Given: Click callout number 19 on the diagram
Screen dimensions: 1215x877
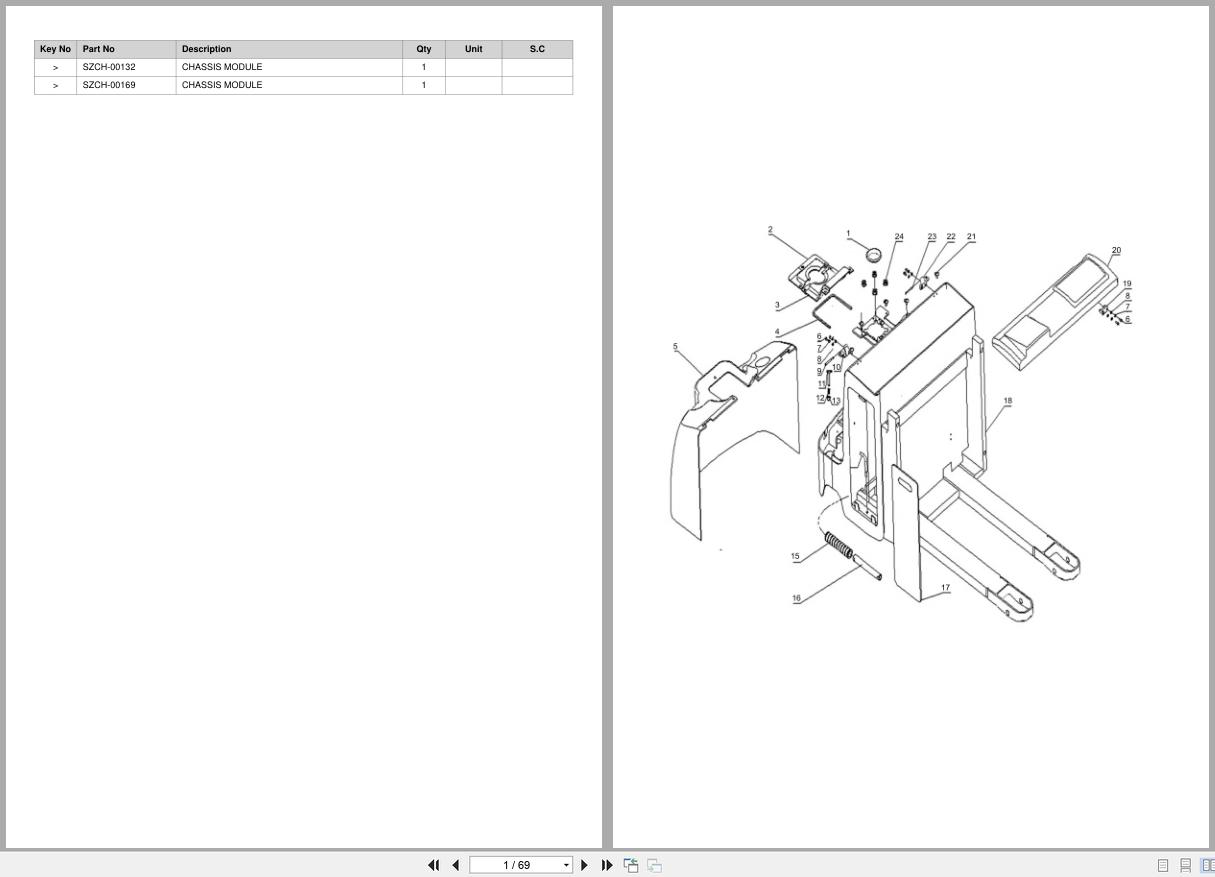Looking at the screenshot, I should (x=1127, y=284).
